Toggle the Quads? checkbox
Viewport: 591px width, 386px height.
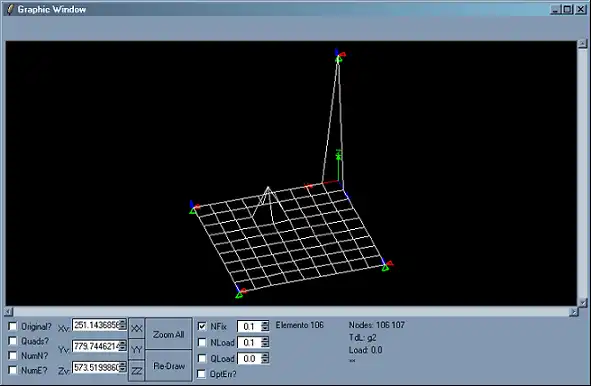tap(12, 341)
